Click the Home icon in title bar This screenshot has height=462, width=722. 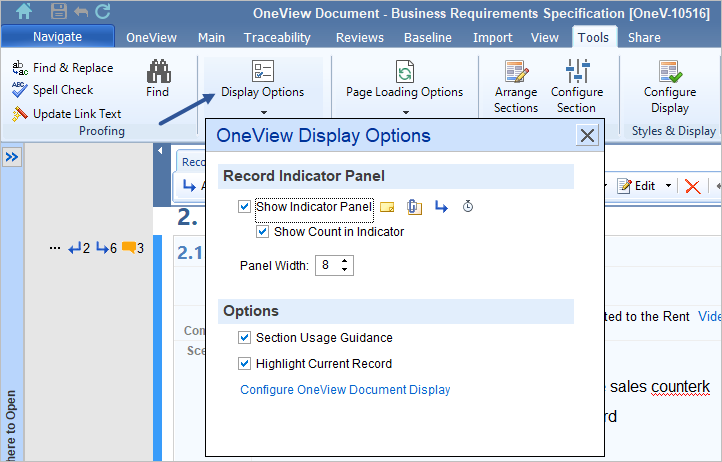tap(24, 12)
